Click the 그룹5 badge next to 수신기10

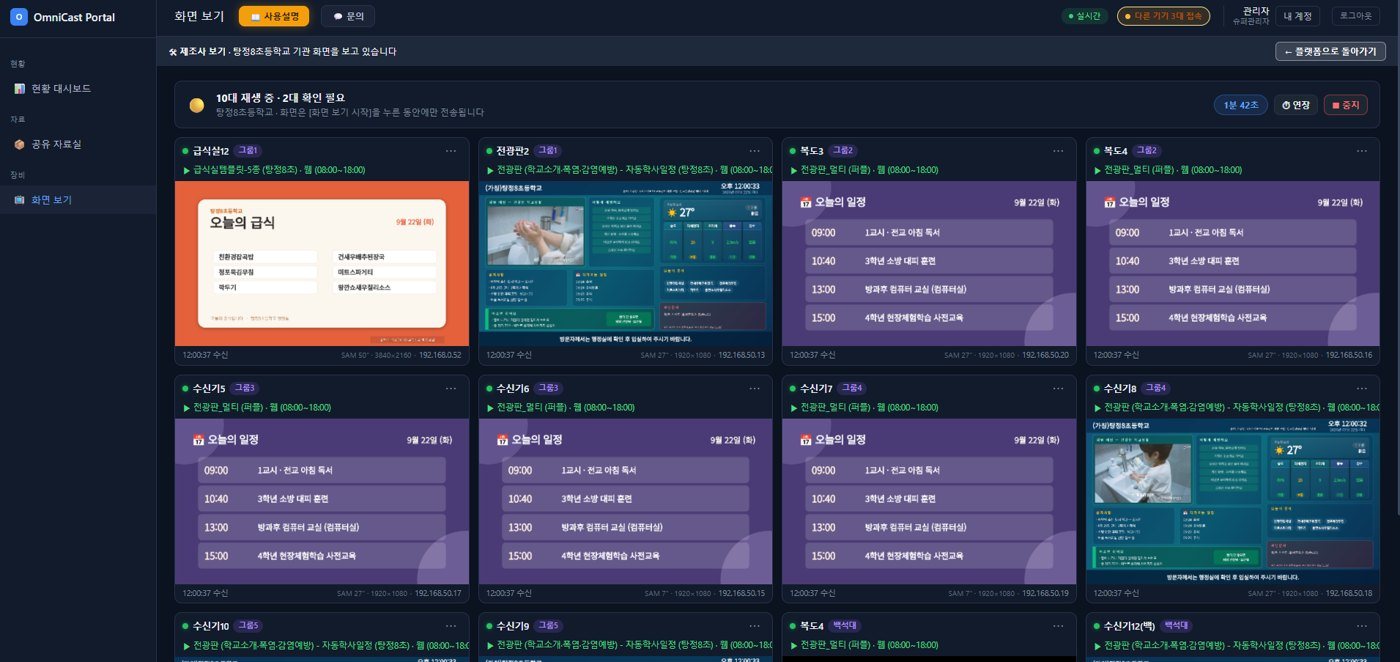(x=248, y=625)
